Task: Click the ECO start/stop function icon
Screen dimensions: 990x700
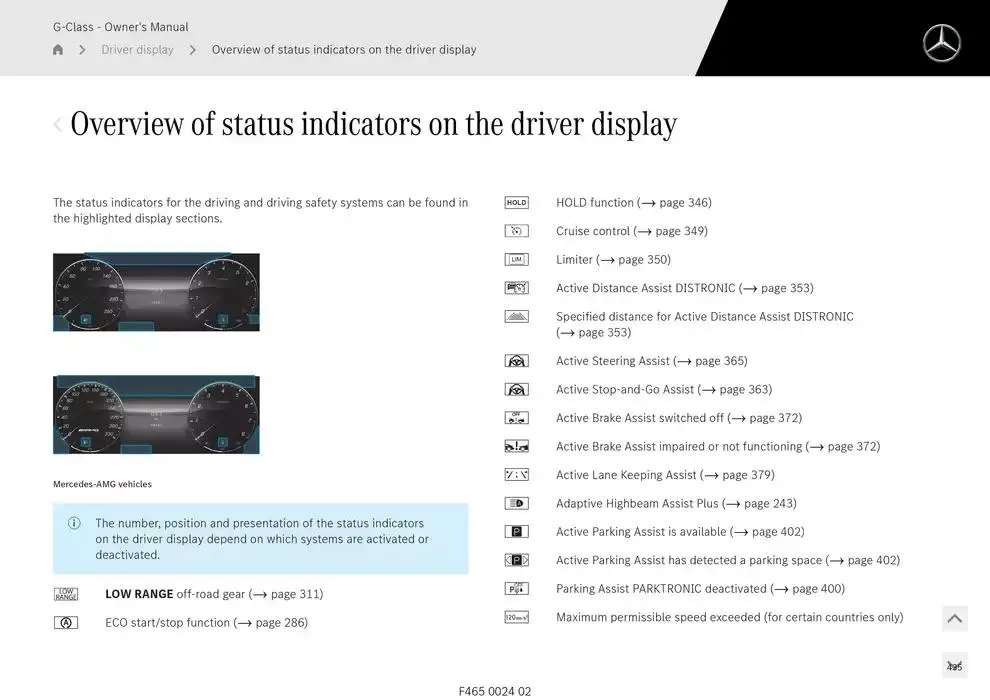Action: coord(66,623)
